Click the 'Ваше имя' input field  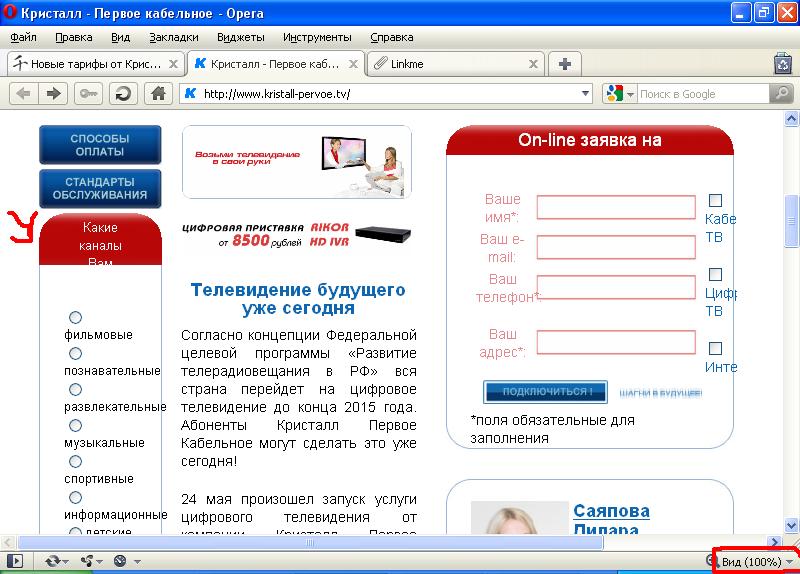click(616, 208)
